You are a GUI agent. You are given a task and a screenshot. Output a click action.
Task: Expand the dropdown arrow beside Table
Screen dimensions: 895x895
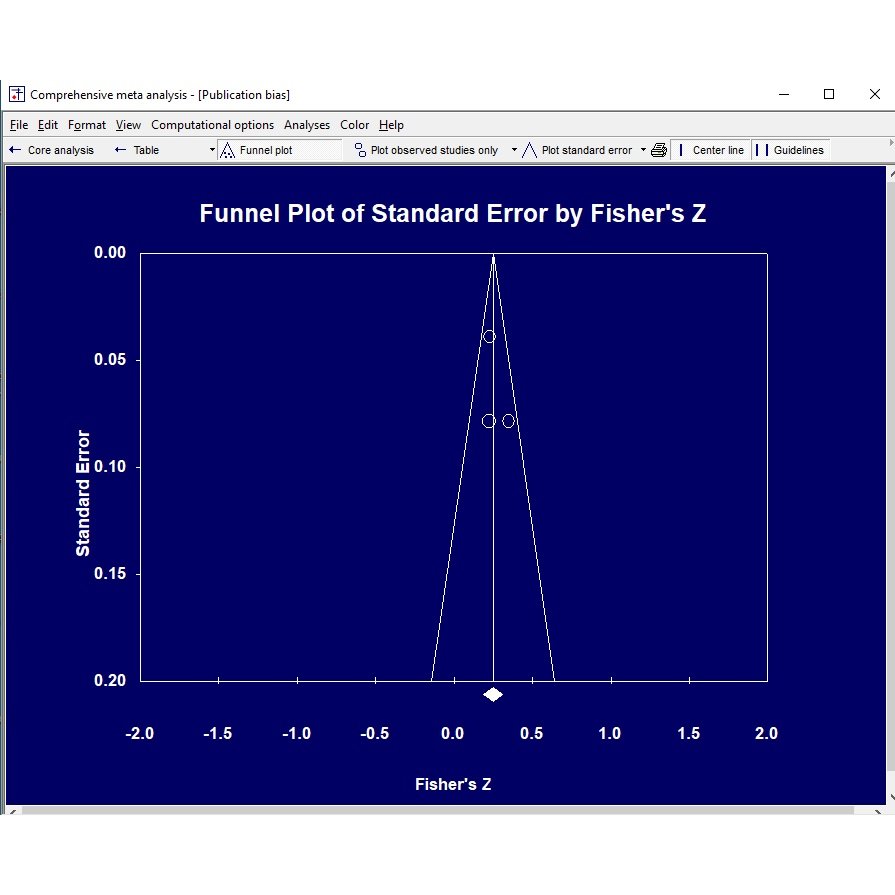(x=212, y=150)
